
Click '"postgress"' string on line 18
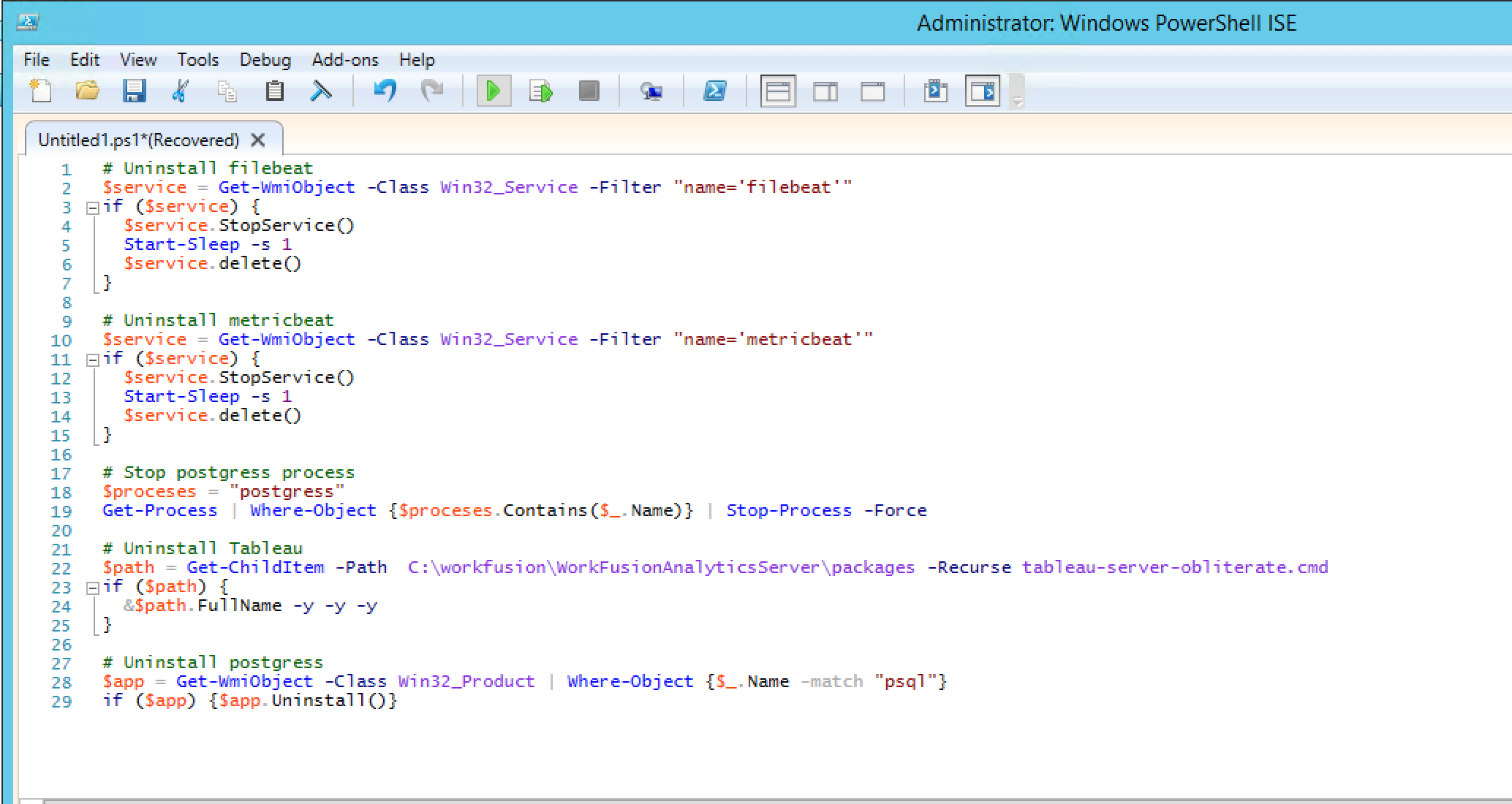(x=287, y=491)
